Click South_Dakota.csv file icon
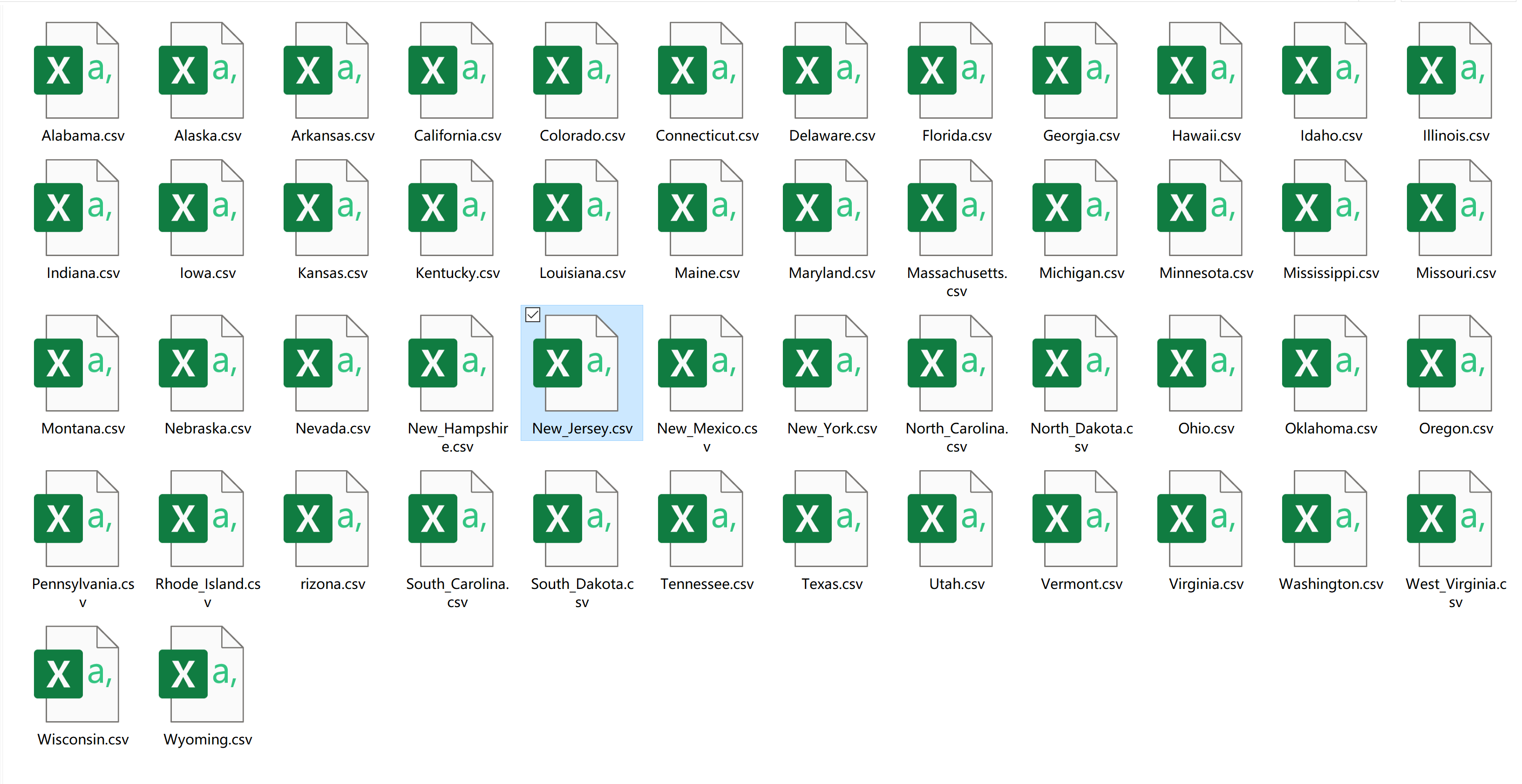This screenshot has height=784, width=1522. (x=576, y=518)
